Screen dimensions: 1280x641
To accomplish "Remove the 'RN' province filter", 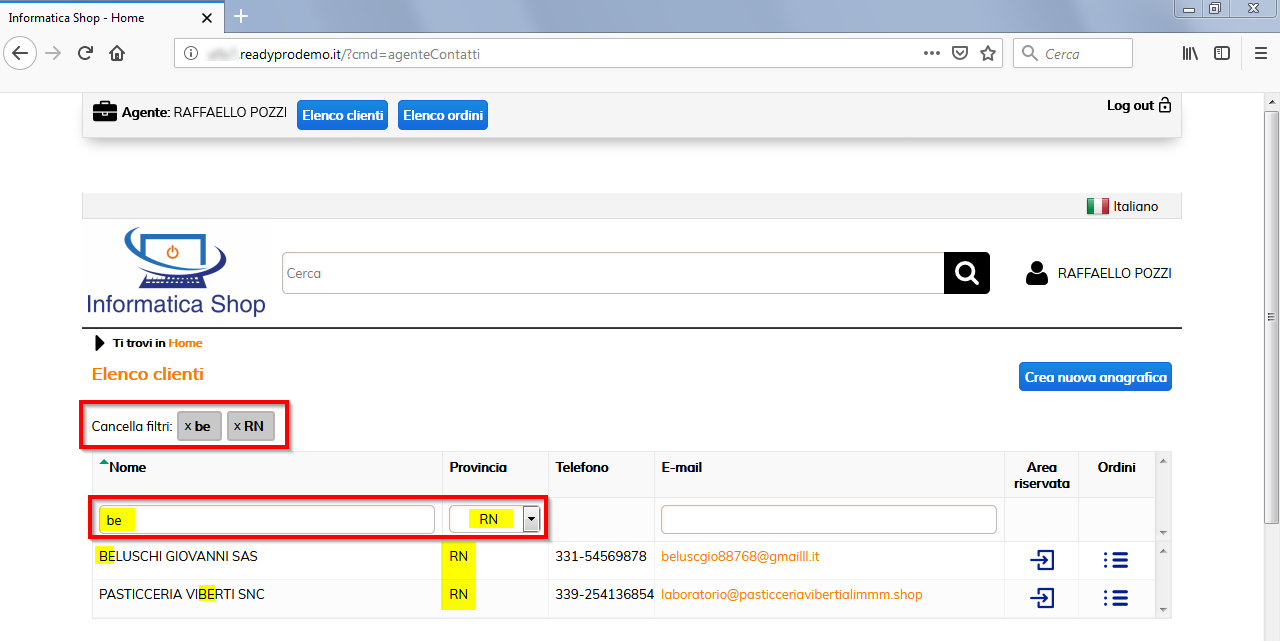I will point(250,426).
